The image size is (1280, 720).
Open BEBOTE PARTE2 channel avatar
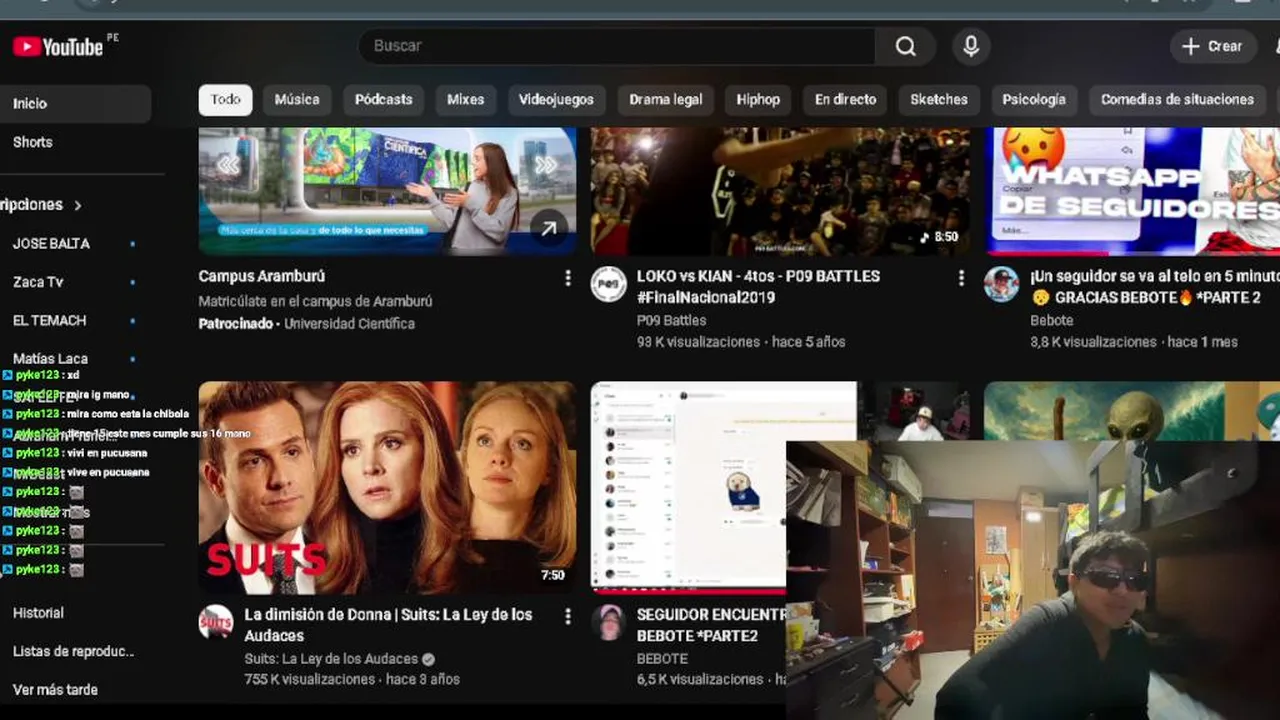tap(608, 622)
